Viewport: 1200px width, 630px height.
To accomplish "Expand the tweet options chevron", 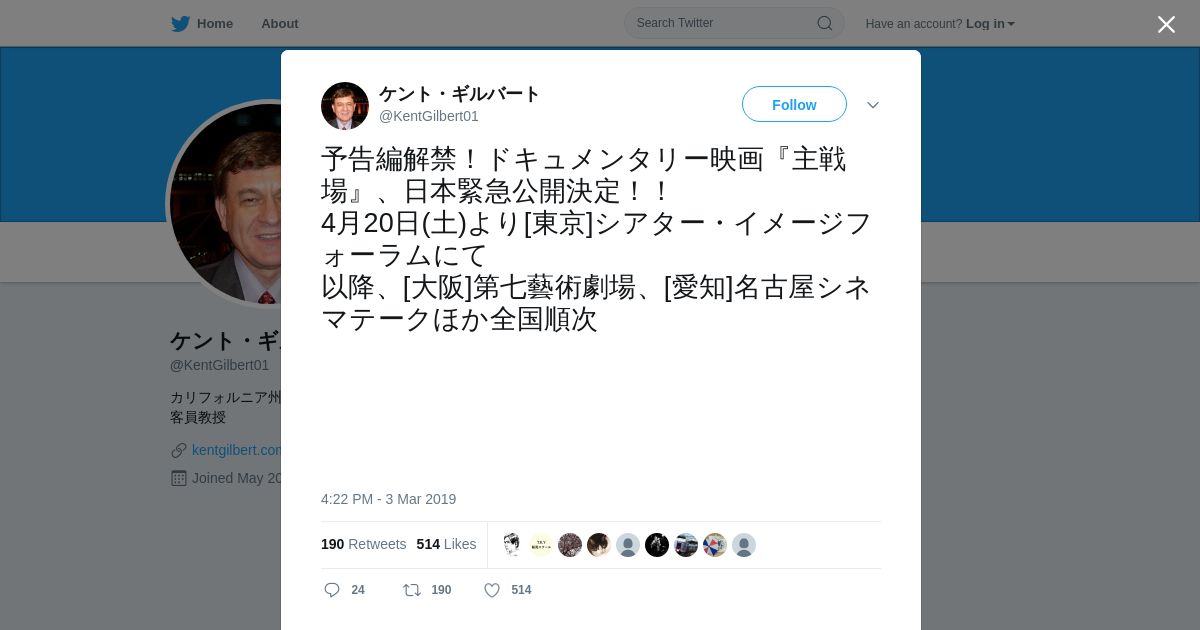I will pos(873,105).
